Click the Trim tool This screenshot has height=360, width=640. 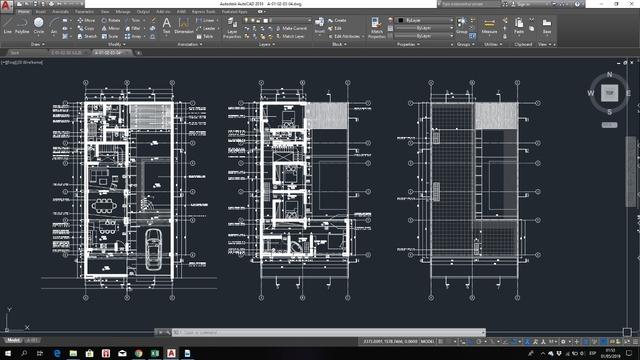pyautogui.click(x=133, y=20)
